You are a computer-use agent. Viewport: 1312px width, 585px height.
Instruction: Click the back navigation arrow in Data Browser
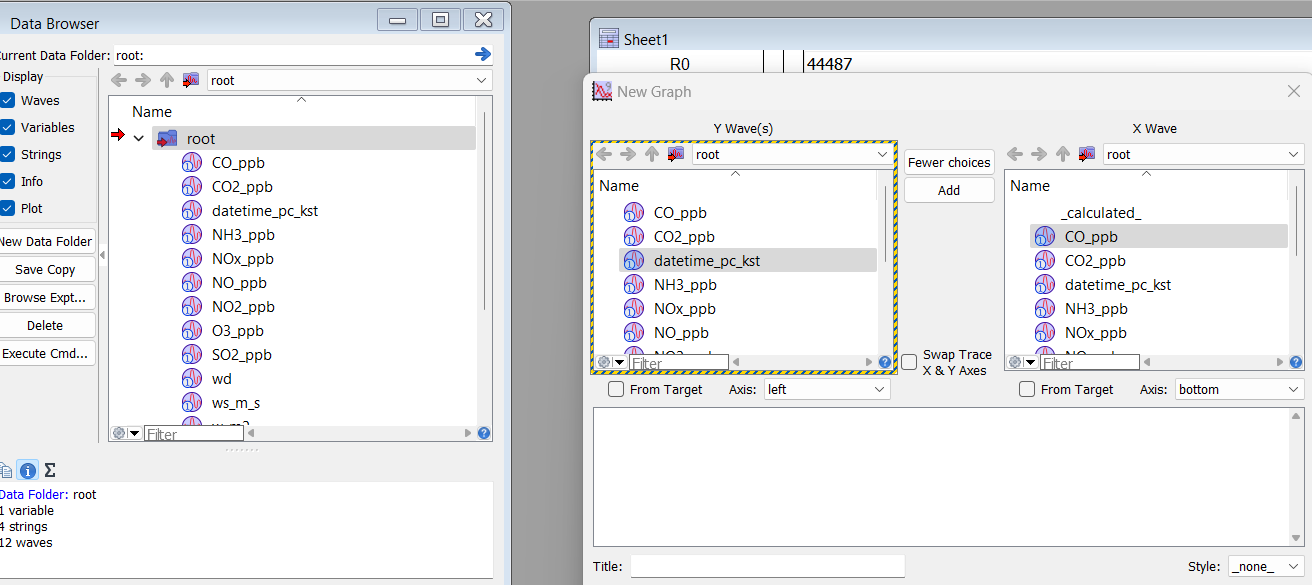pos(118,79)
